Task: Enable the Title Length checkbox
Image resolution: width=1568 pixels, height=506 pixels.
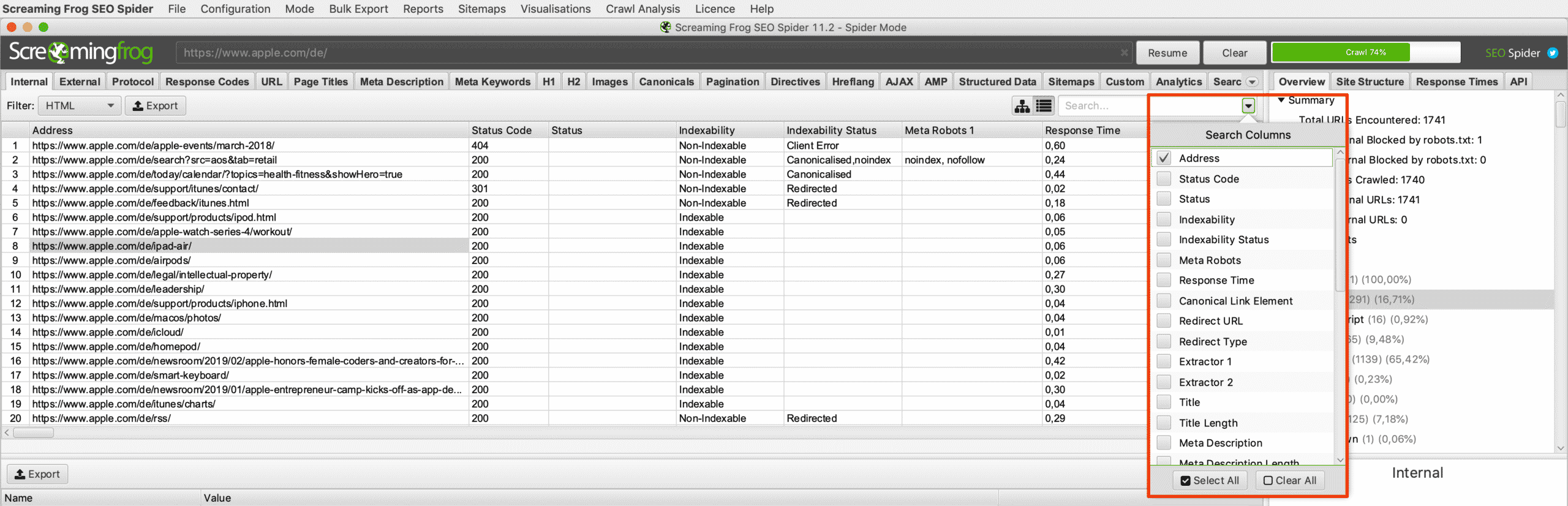Action: tap(1164, 423)
